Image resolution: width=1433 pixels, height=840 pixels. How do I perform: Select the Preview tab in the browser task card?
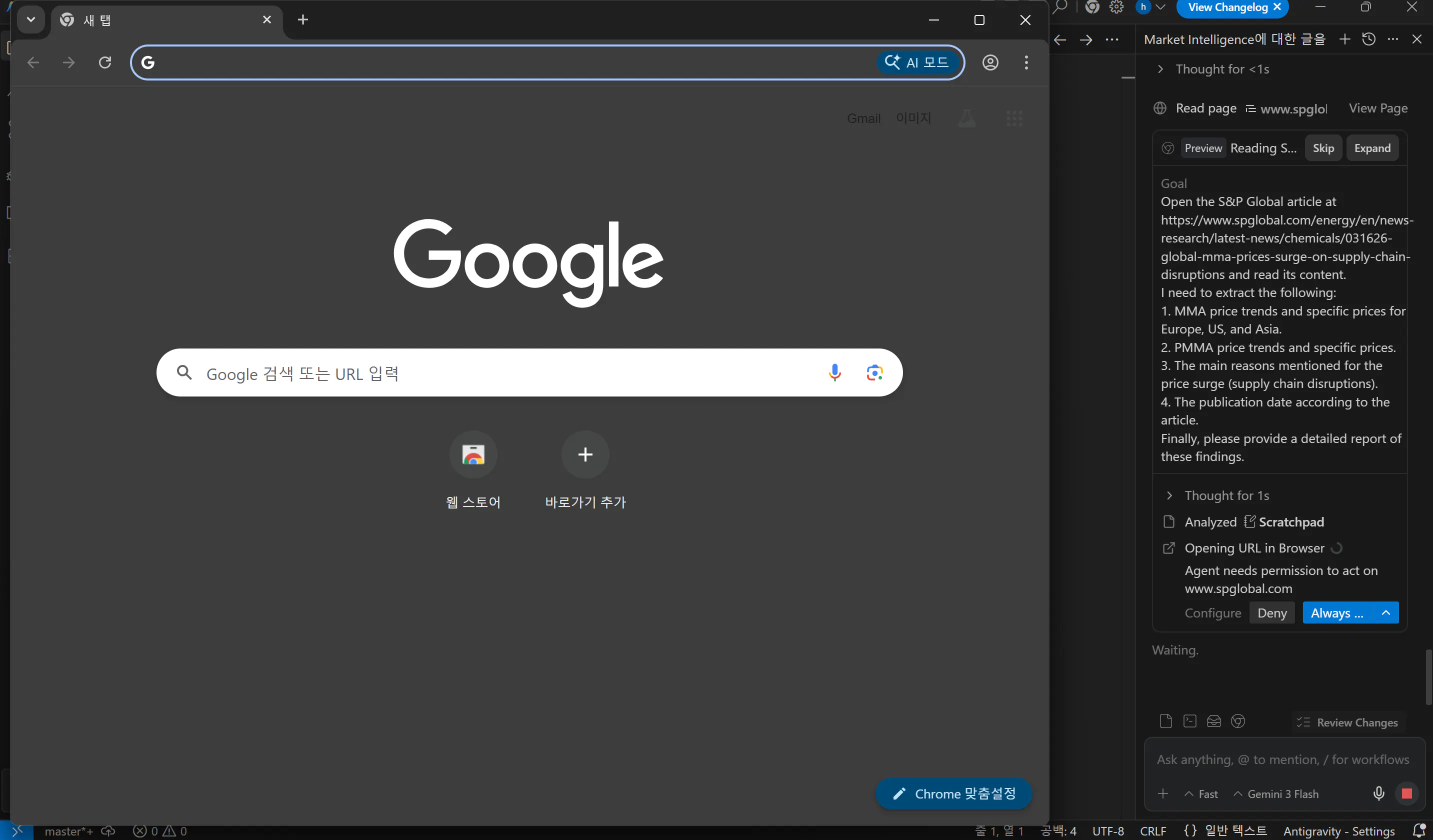click(1203, 148)
